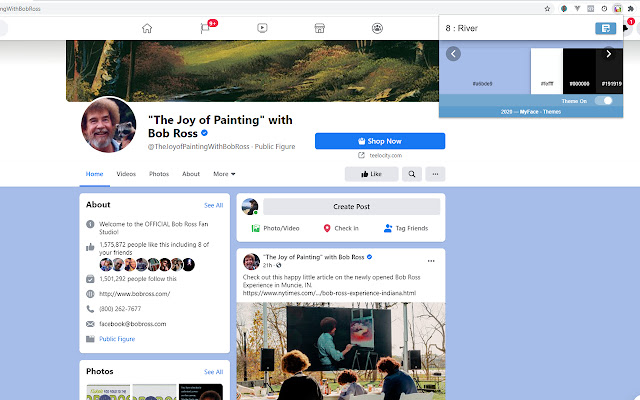The width and height of the screenshot is (640, 400).
Task: Open http://www.bobross.com/ link
Action: tap(135, 294)
